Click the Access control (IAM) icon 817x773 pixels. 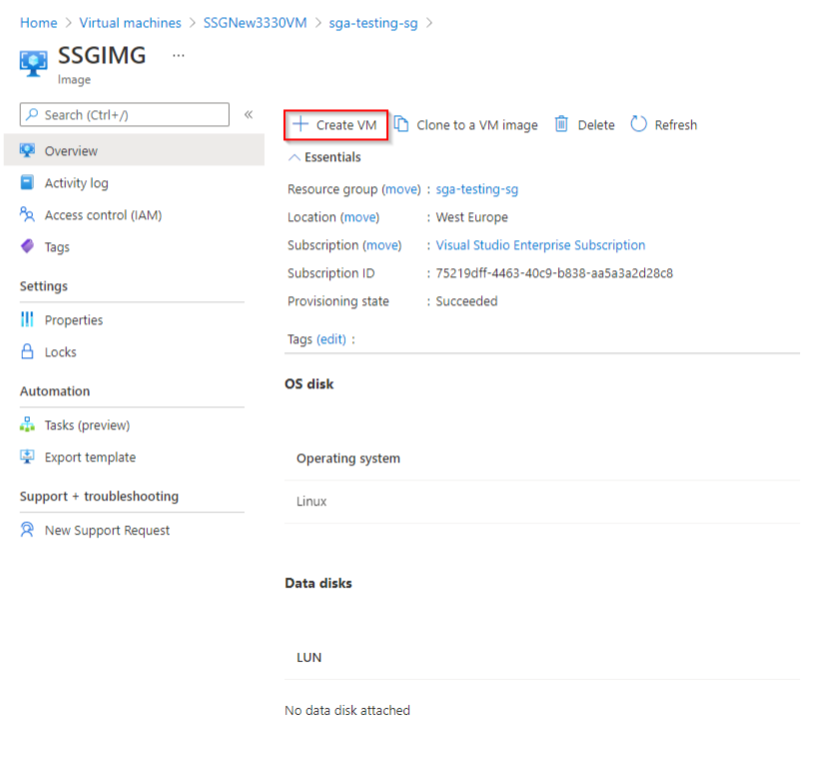(x=27, y=215)
